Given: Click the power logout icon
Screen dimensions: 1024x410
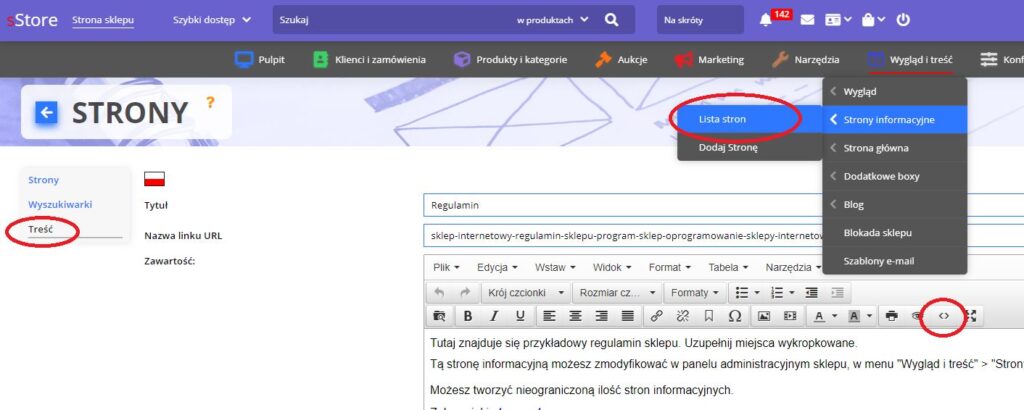Looking at the screenshot, I should 903,20.
